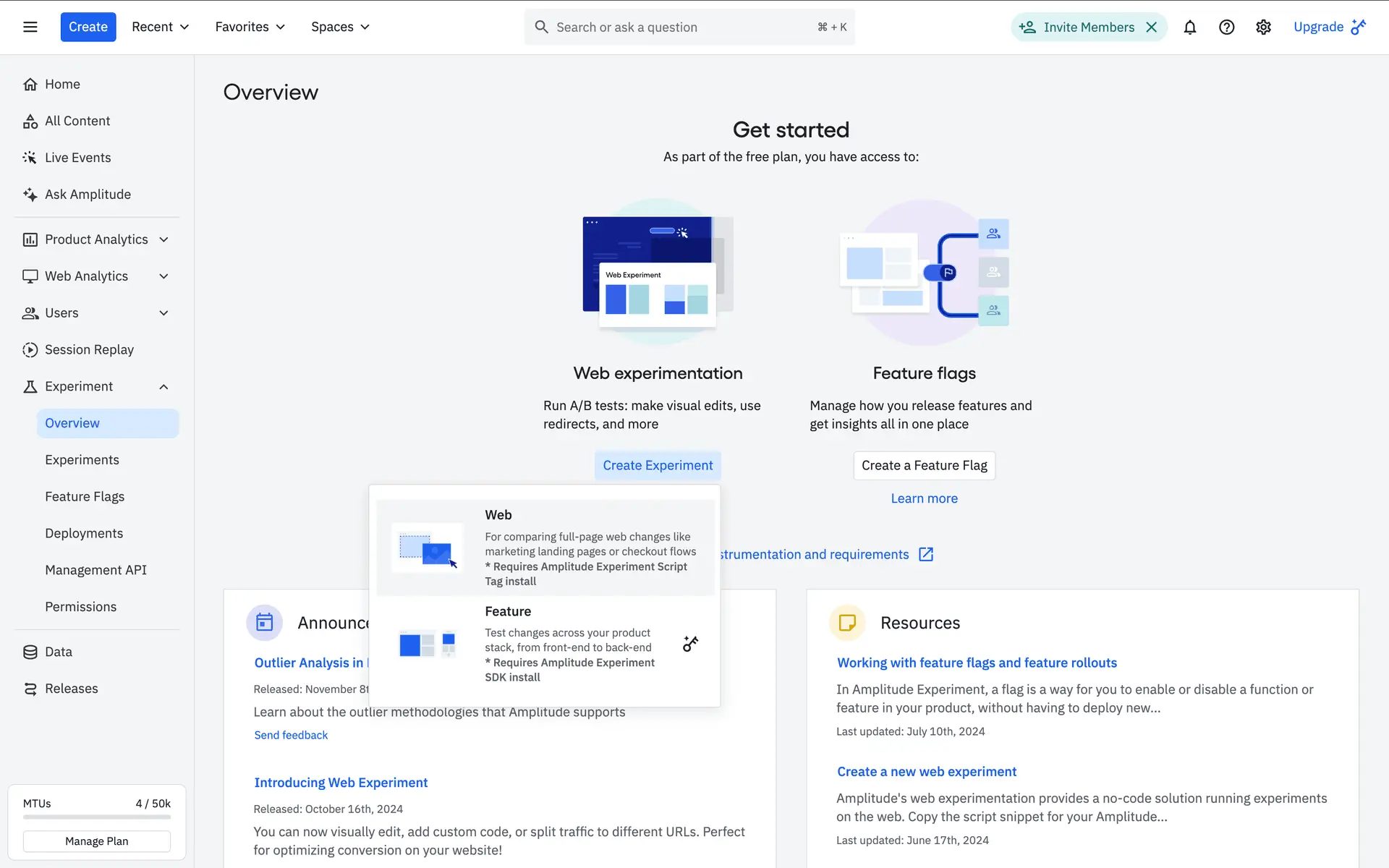Screen dimensions: 1389x868
Task: Open the Recent dropdown
Action: point(160,27)
